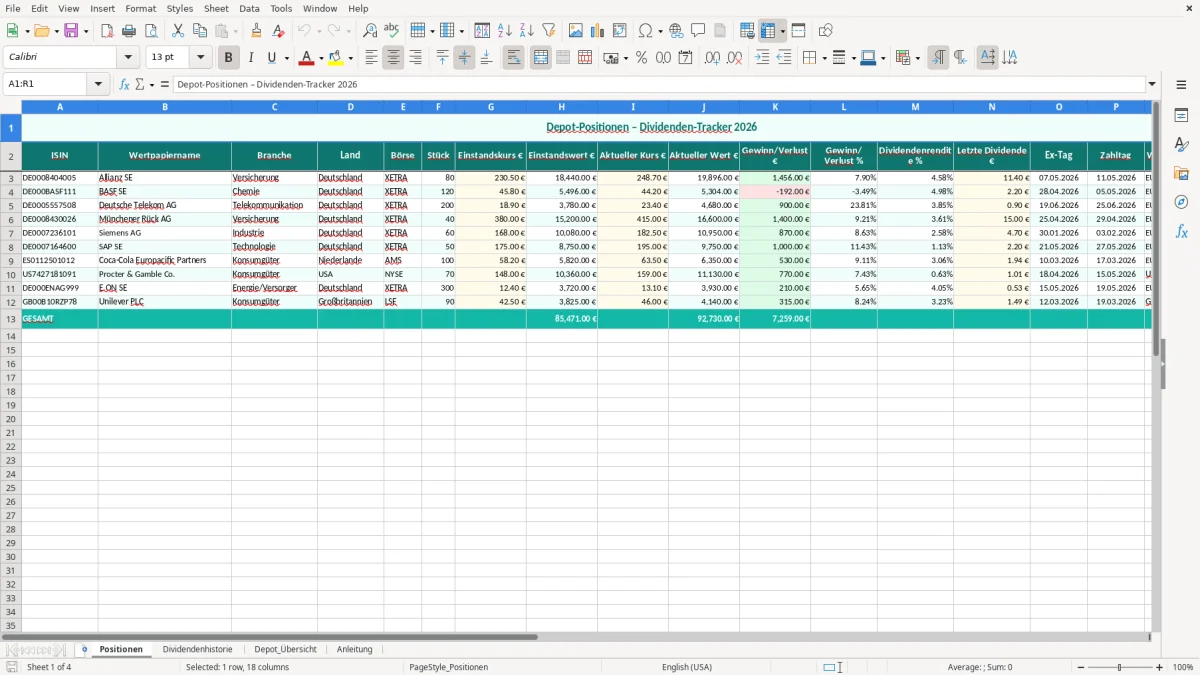Clear direct formatting icon

(279, 31)
